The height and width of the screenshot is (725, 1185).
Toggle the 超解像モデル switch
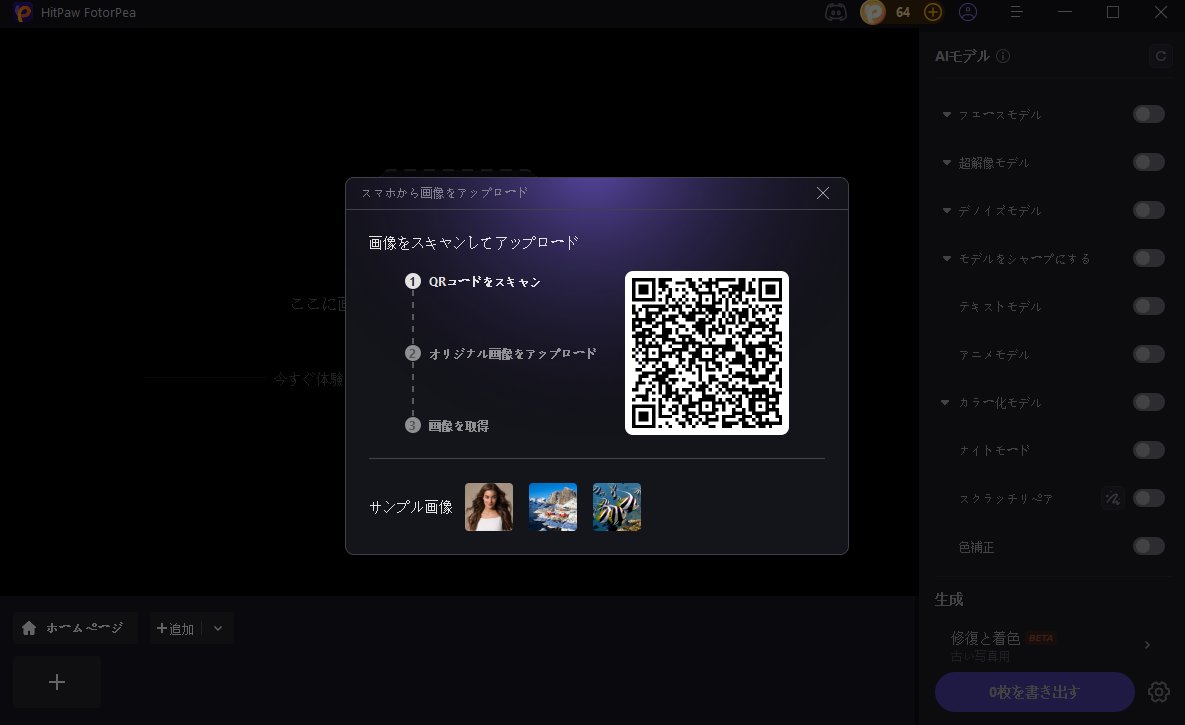[x=1149, y=163]
